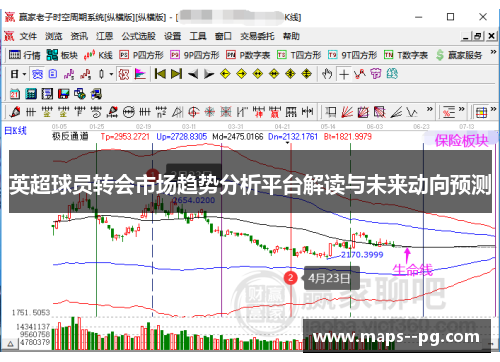Select the red compass star tool

210,112
